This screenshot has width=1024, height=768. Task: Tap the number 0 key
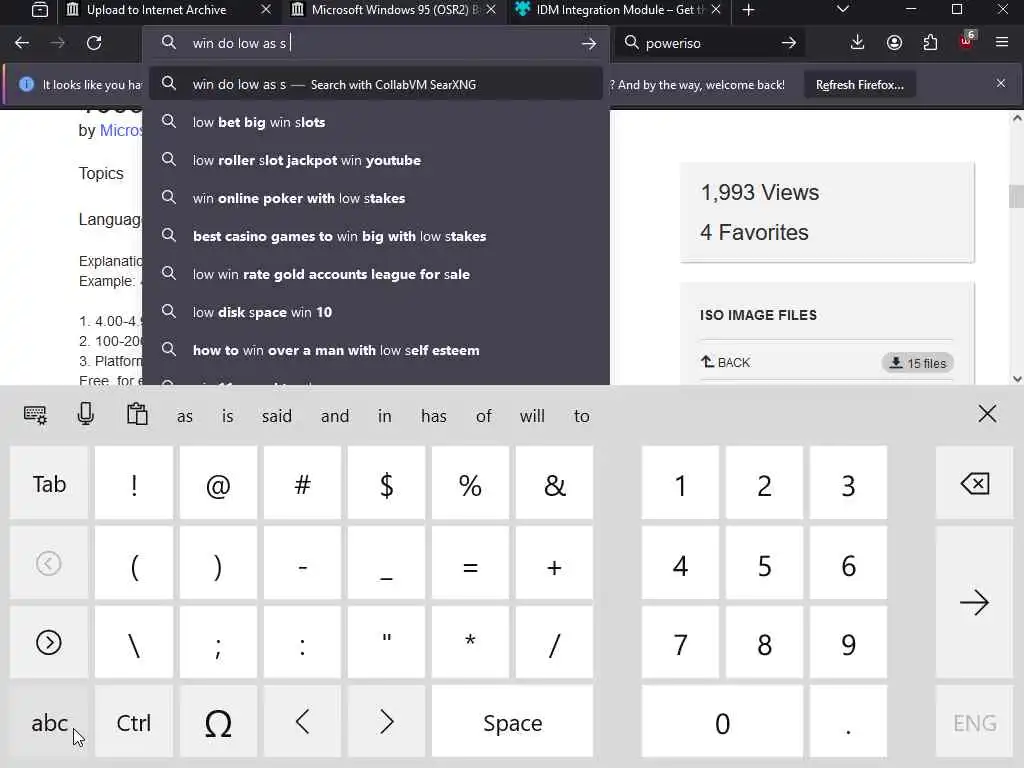tap(722, 722)
